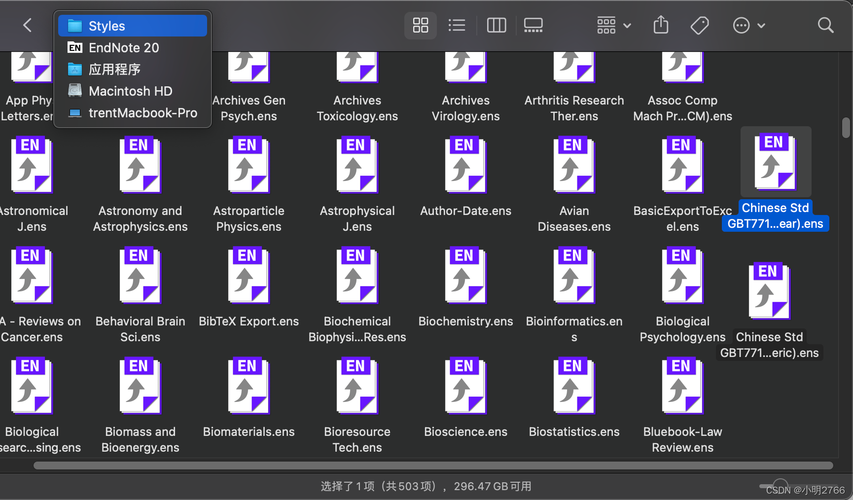Open Finder search magnifier
The image size is (853, 500).
tap(825, 25)
